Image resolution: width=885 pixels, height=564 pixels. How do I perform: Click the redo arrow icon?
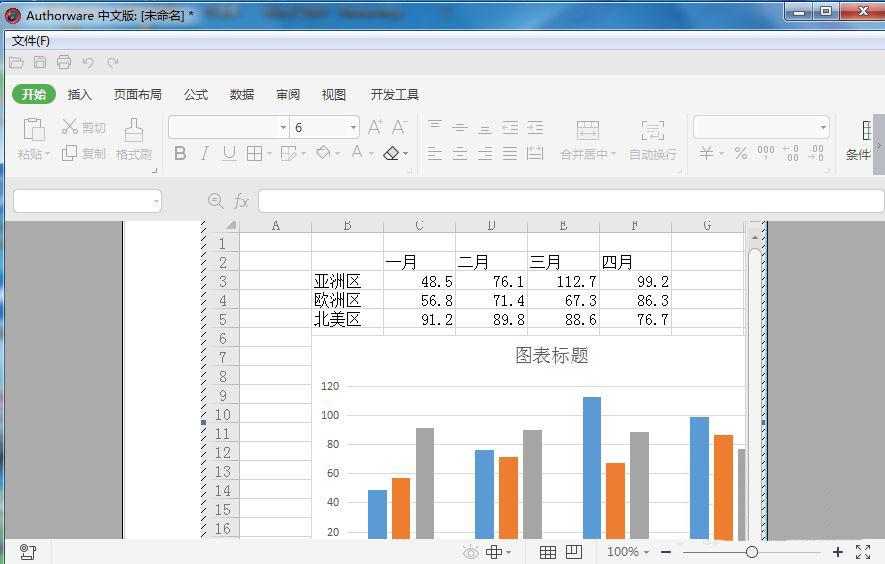pyautogui.click(x=113, y=63)
